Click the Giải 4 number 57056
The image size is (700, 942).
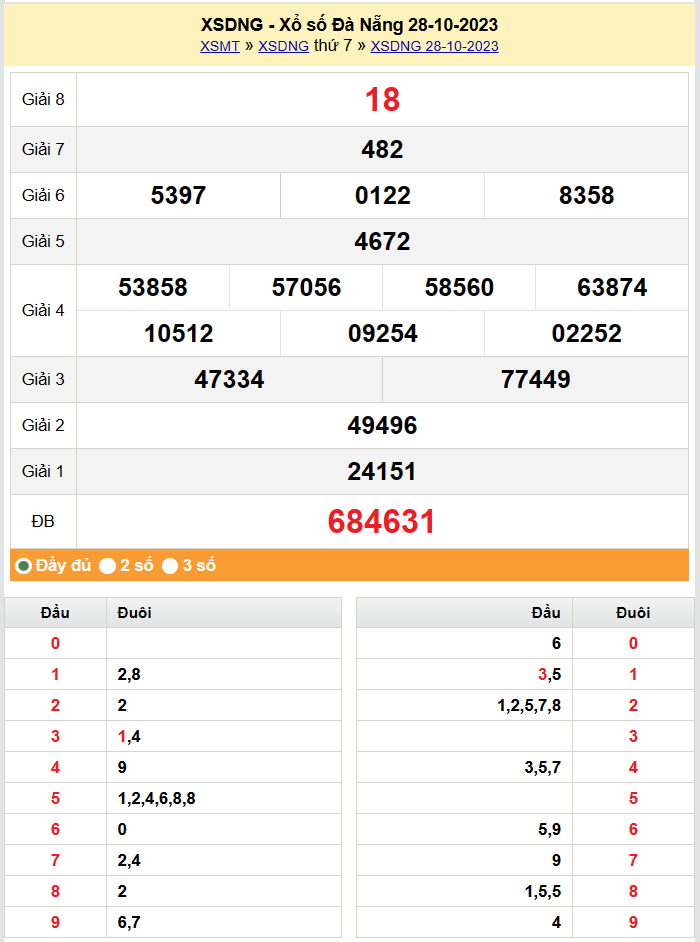(x=306, y=288)
